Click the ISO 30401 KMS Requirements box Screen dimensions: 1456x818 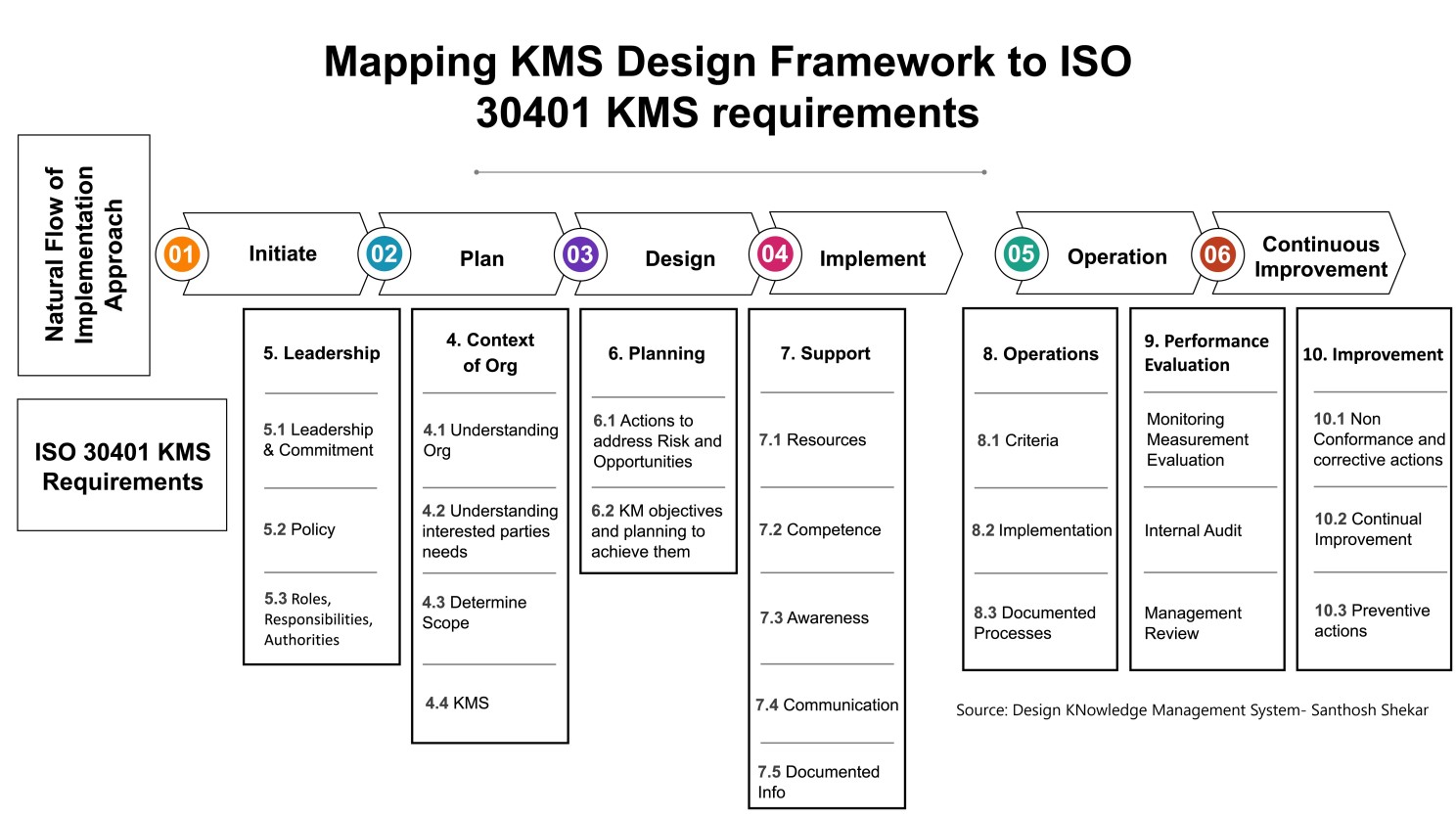point(122,465)
